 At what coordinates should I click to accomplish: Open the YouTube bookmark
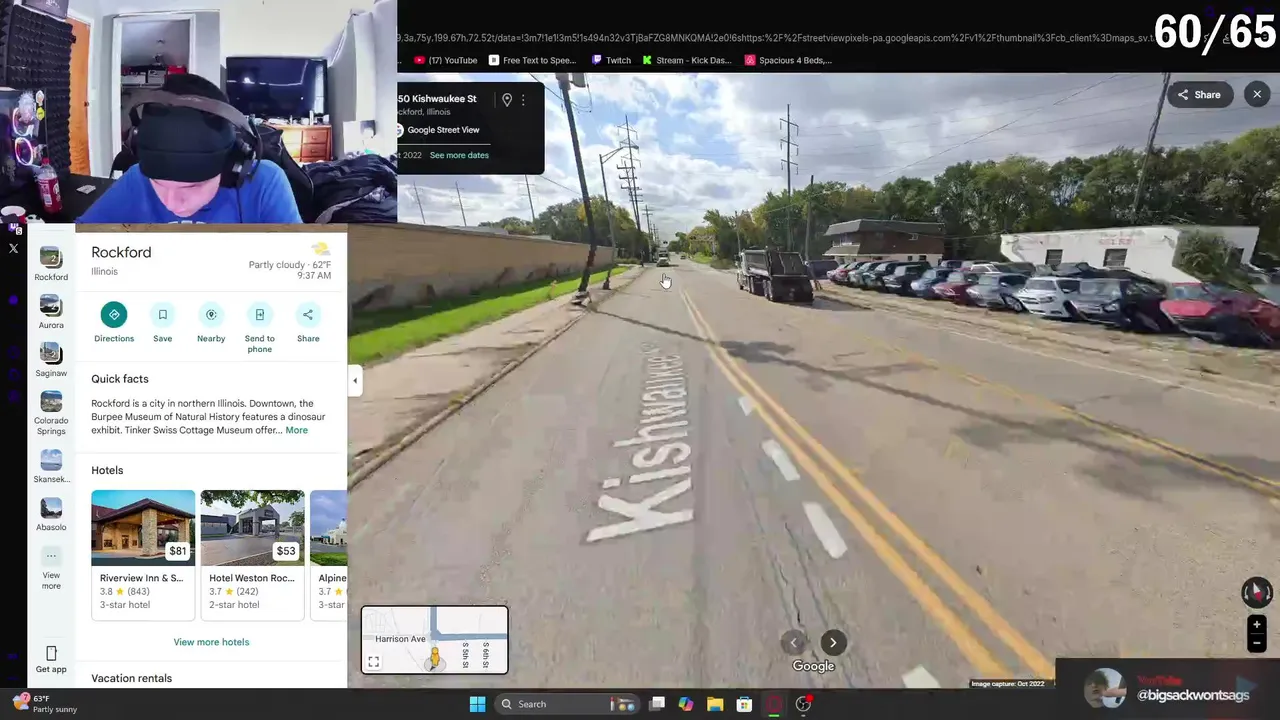pos(446,60)
